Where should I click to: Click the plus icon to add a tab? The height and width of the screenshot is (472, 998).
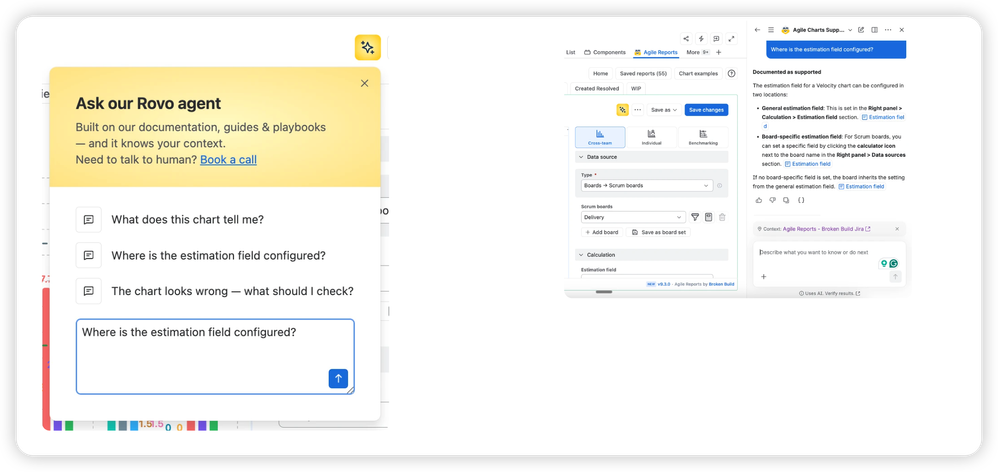tap(719, 52)
